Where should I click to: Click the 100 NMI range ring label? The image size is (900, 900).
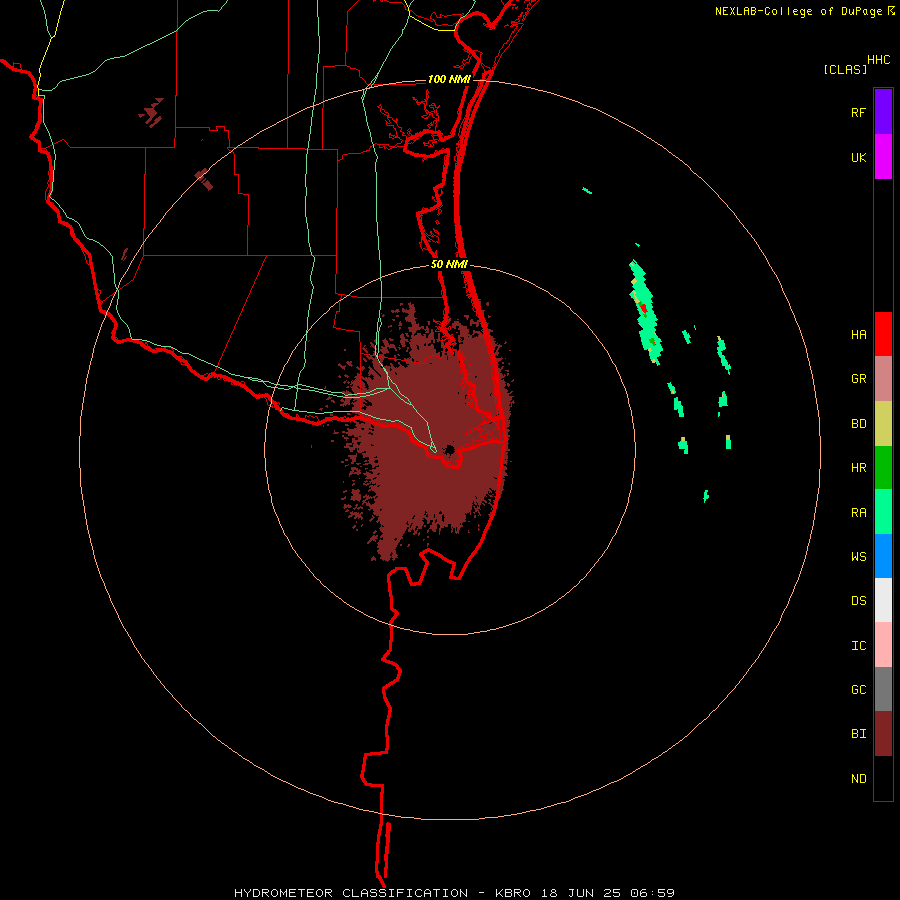click(449, 79)
